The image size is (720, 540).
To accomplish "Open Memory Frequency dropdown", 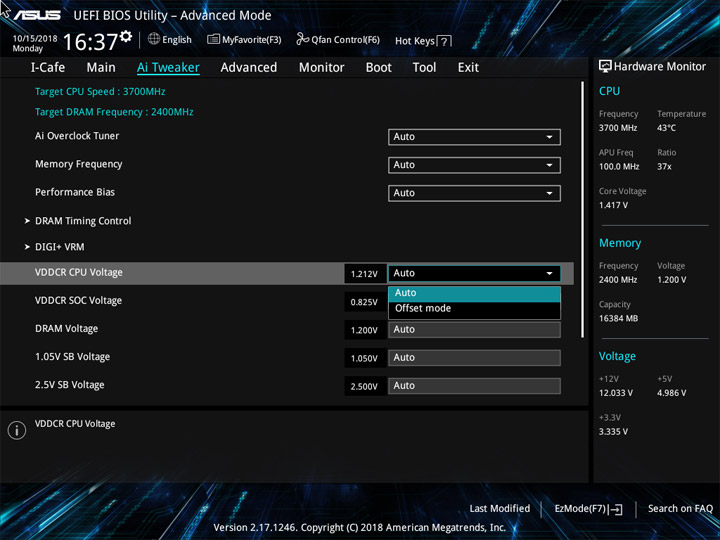I will click(474, 165).
